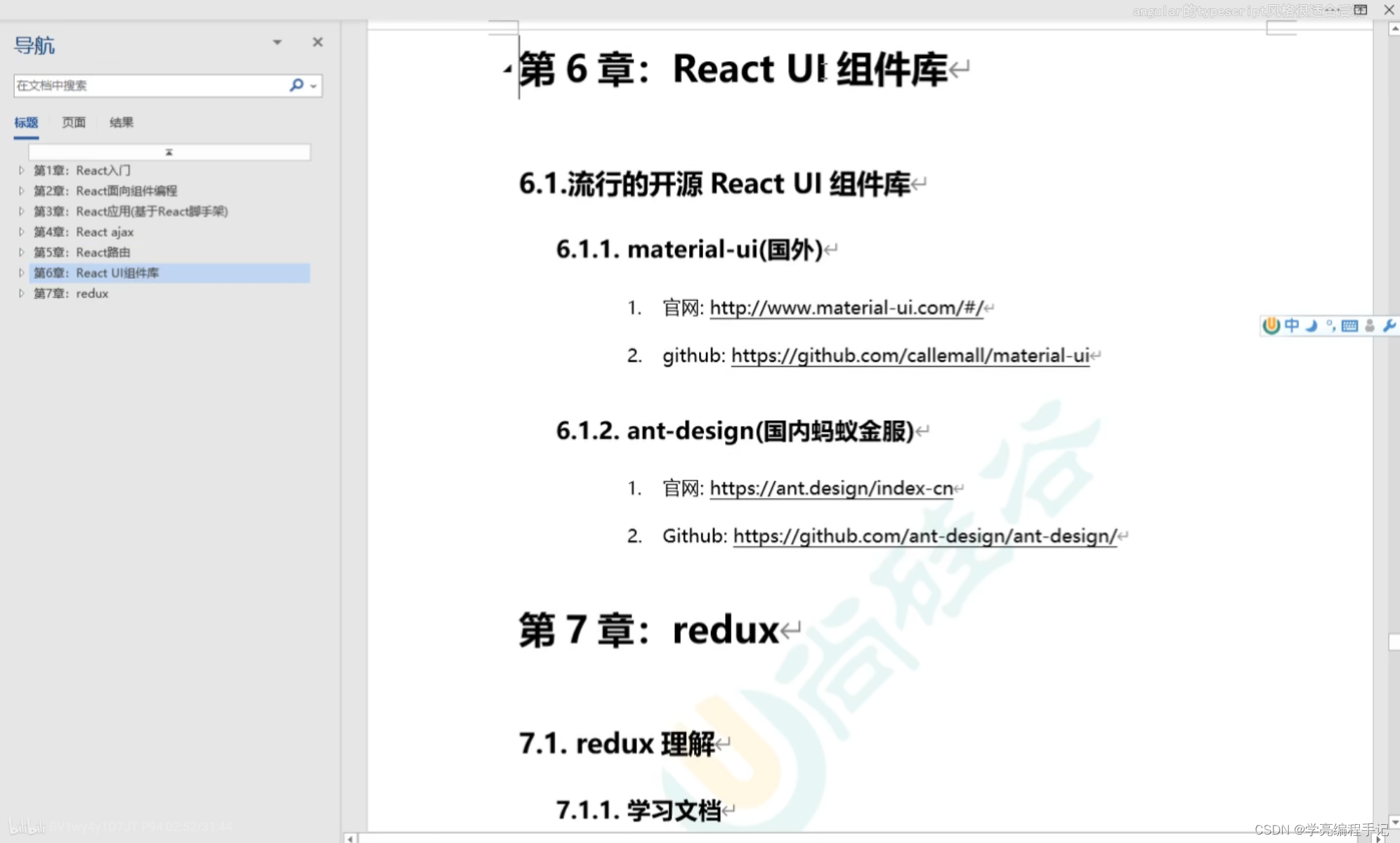
Task: Click the horizontal scrollbar left arrow
Action: click(351, 838)
